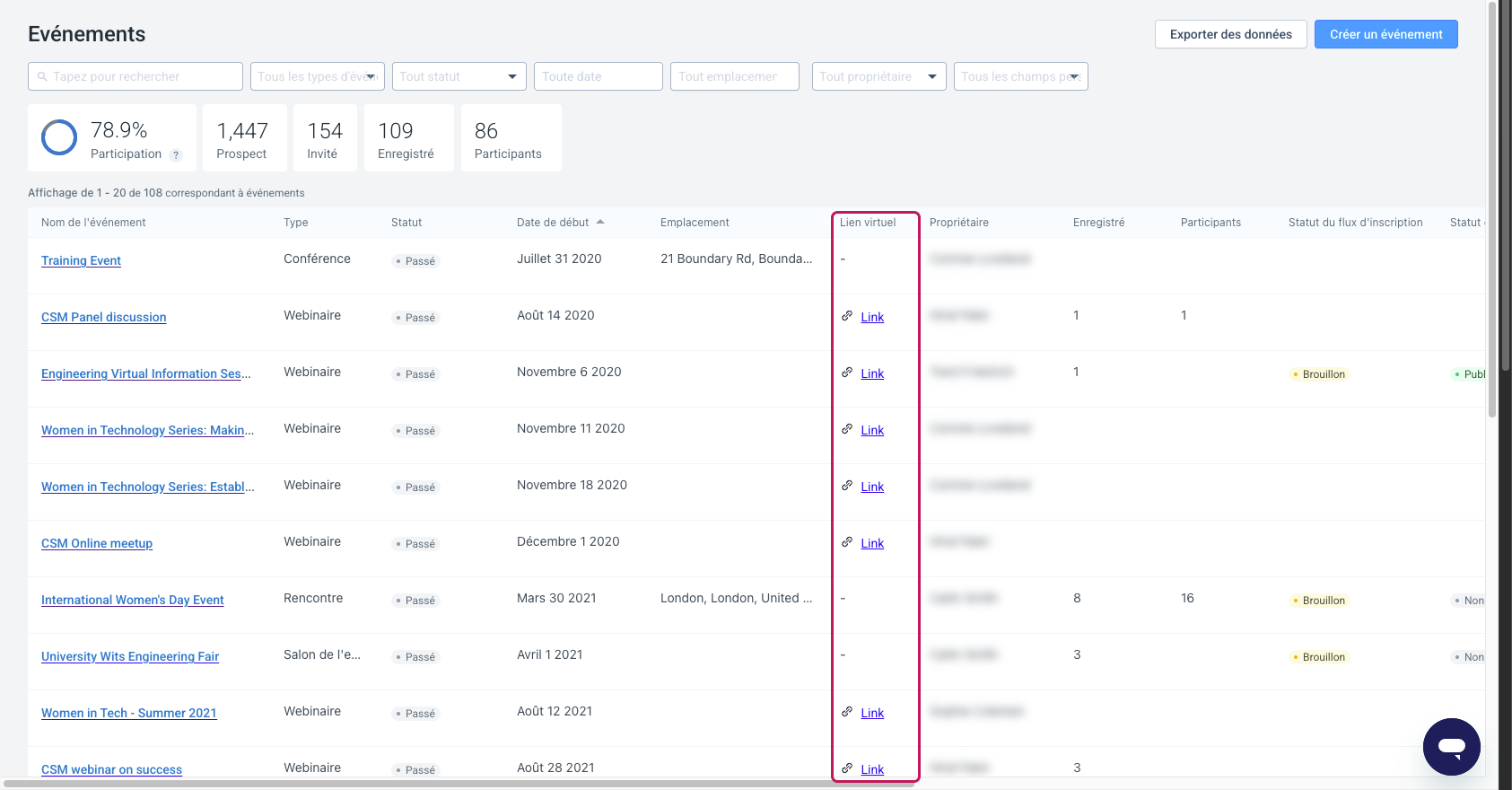Click the Toute date filter field
This screenshot has height=790, width=1512.
tap(599, 76)
